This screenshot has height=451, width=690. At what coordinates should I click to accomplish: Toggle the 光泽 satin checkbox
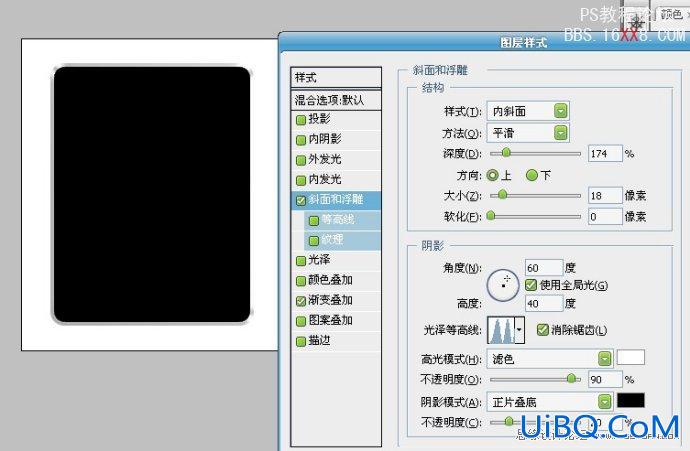301,261
